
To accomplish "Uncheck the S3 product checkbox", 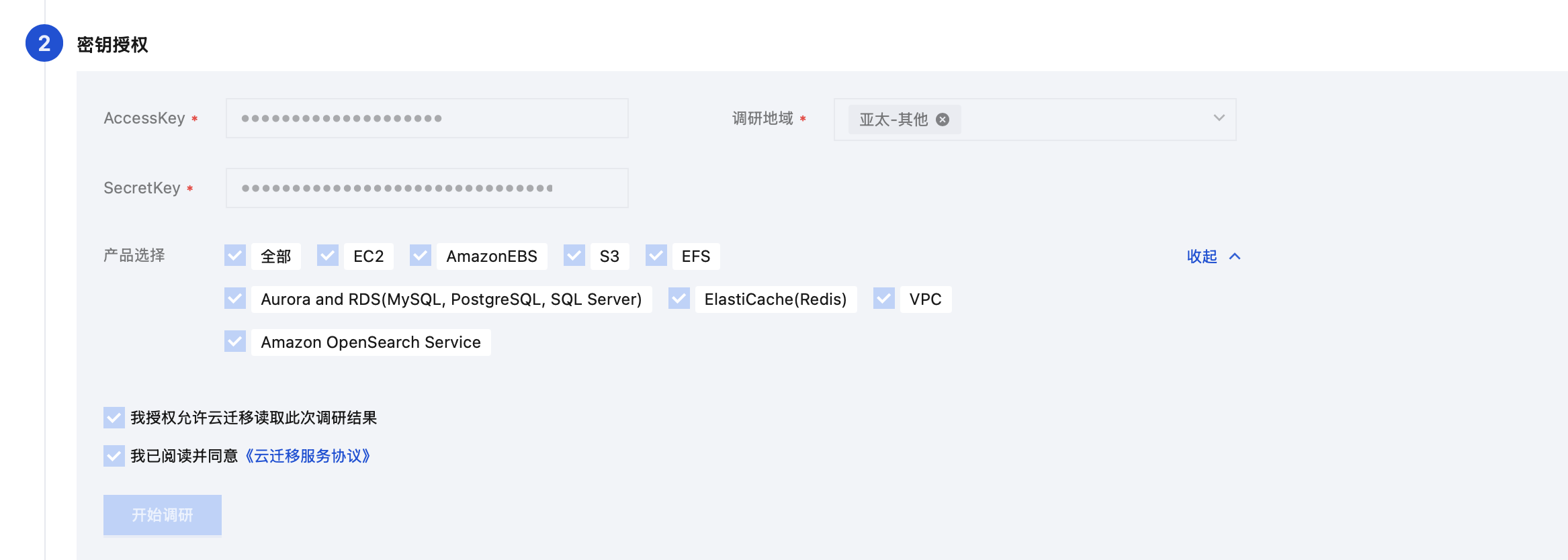I will click(574, 256).
